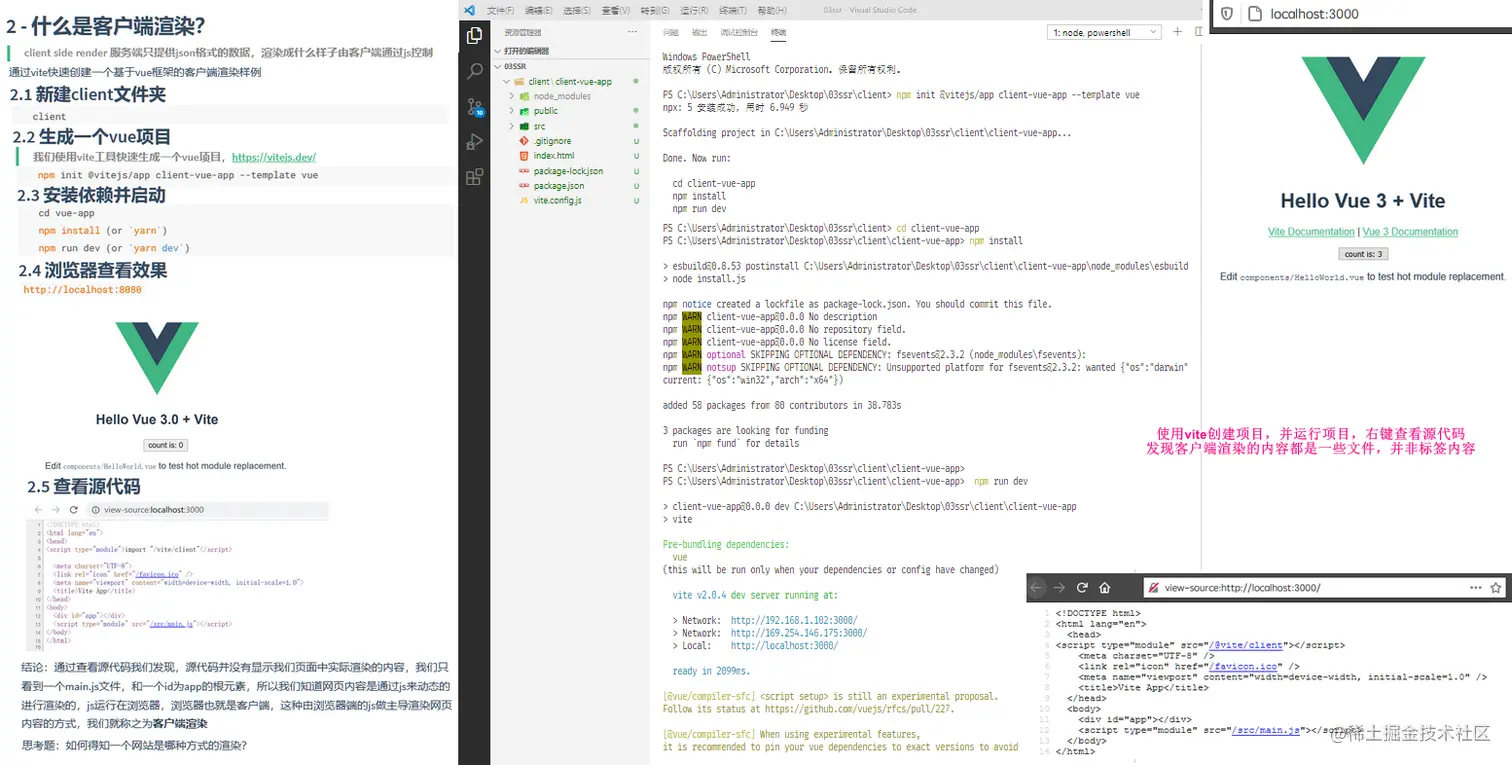Open page actions (…) in view-source address bar
1512x765 pixels.
tap(1476, 588)
